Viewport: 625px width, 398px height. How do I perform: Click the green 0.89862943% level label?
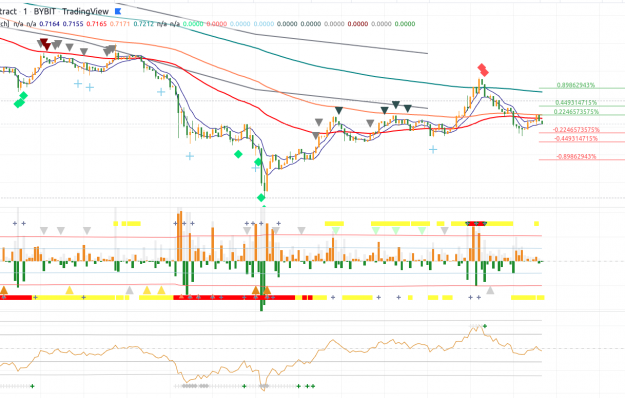coord(576,85)
